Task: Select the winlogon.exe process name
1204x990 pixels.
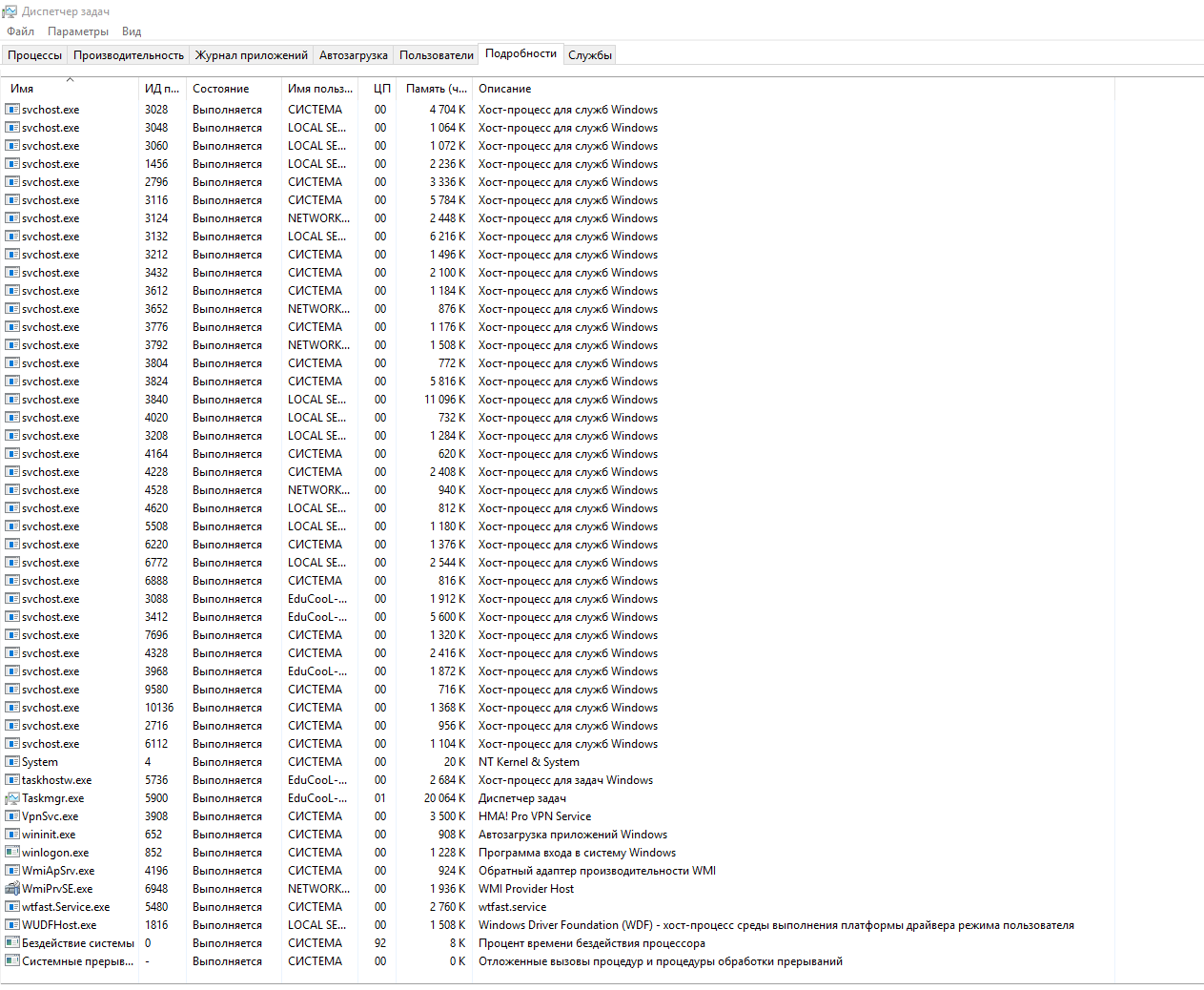Action: click(55, 853)
